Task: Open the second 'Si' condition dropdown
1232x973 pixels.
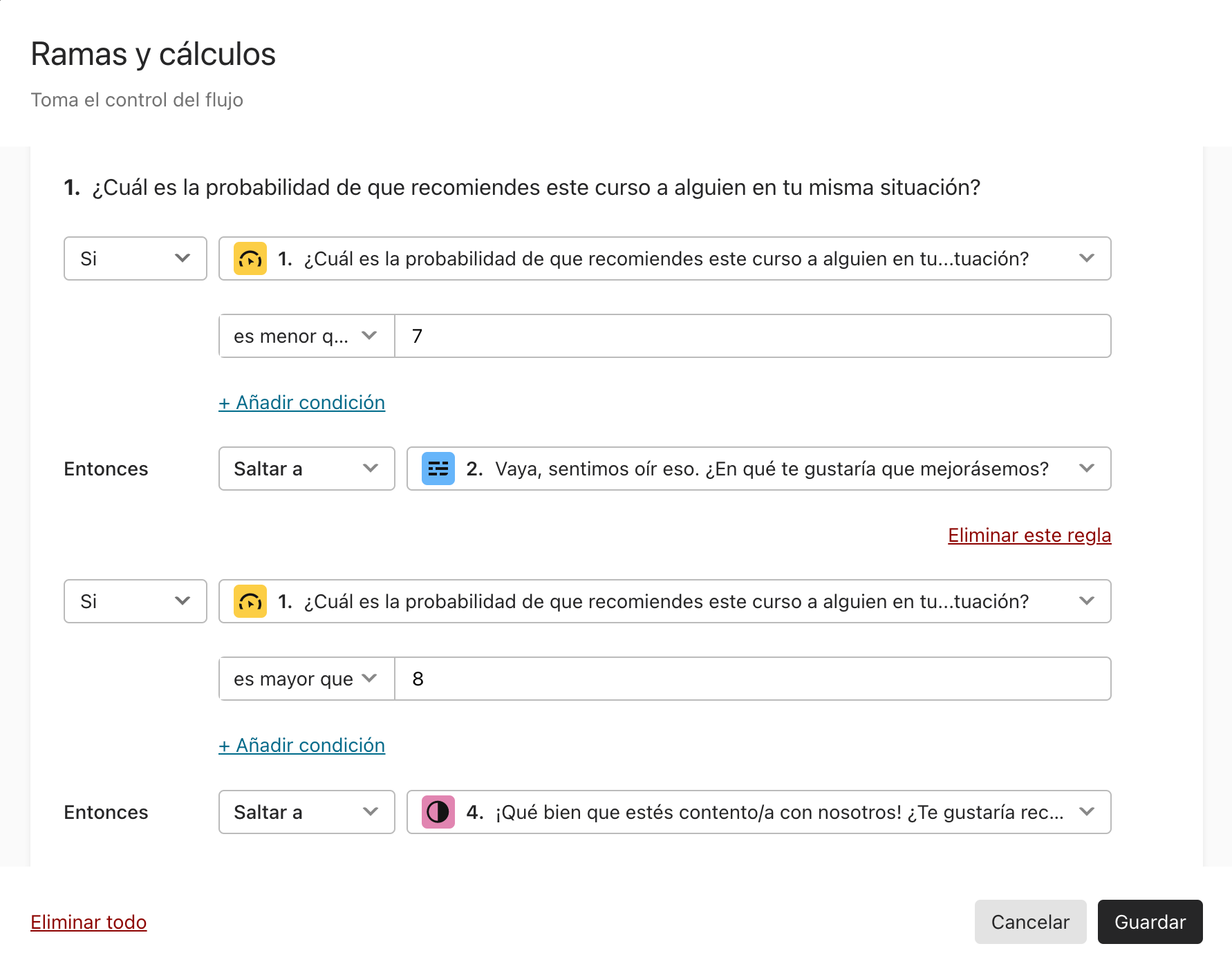Action: click(136, 601)
